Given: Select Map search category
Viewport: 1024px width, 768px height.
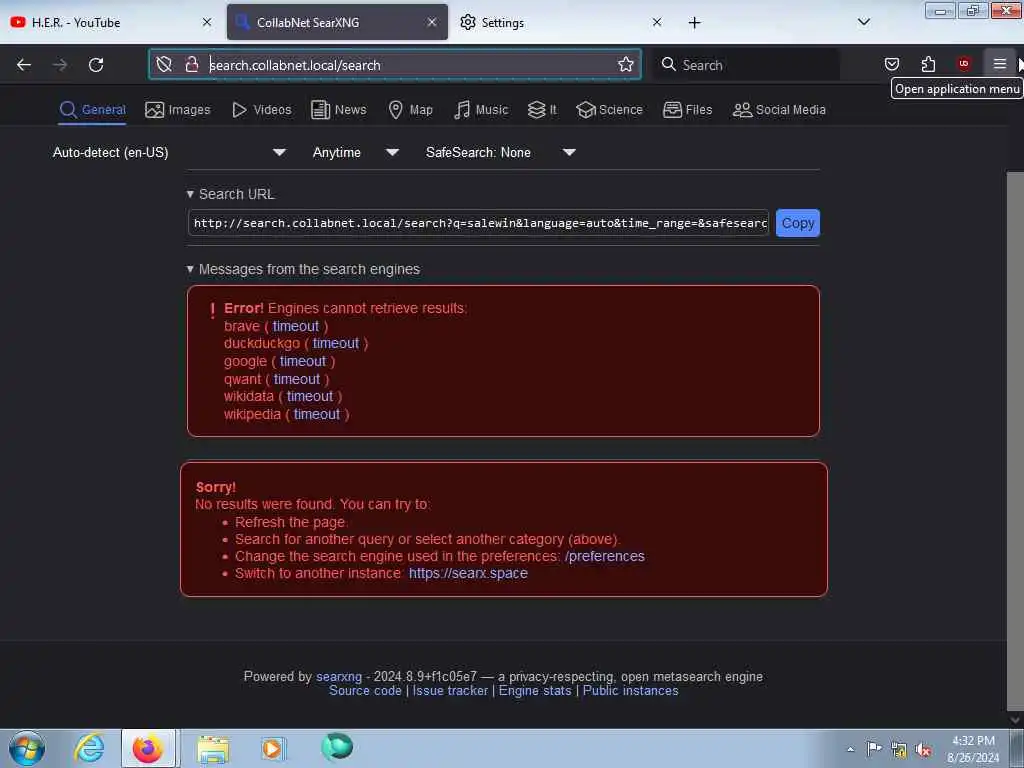Looking at the screenshot, I should coord(410,110).
